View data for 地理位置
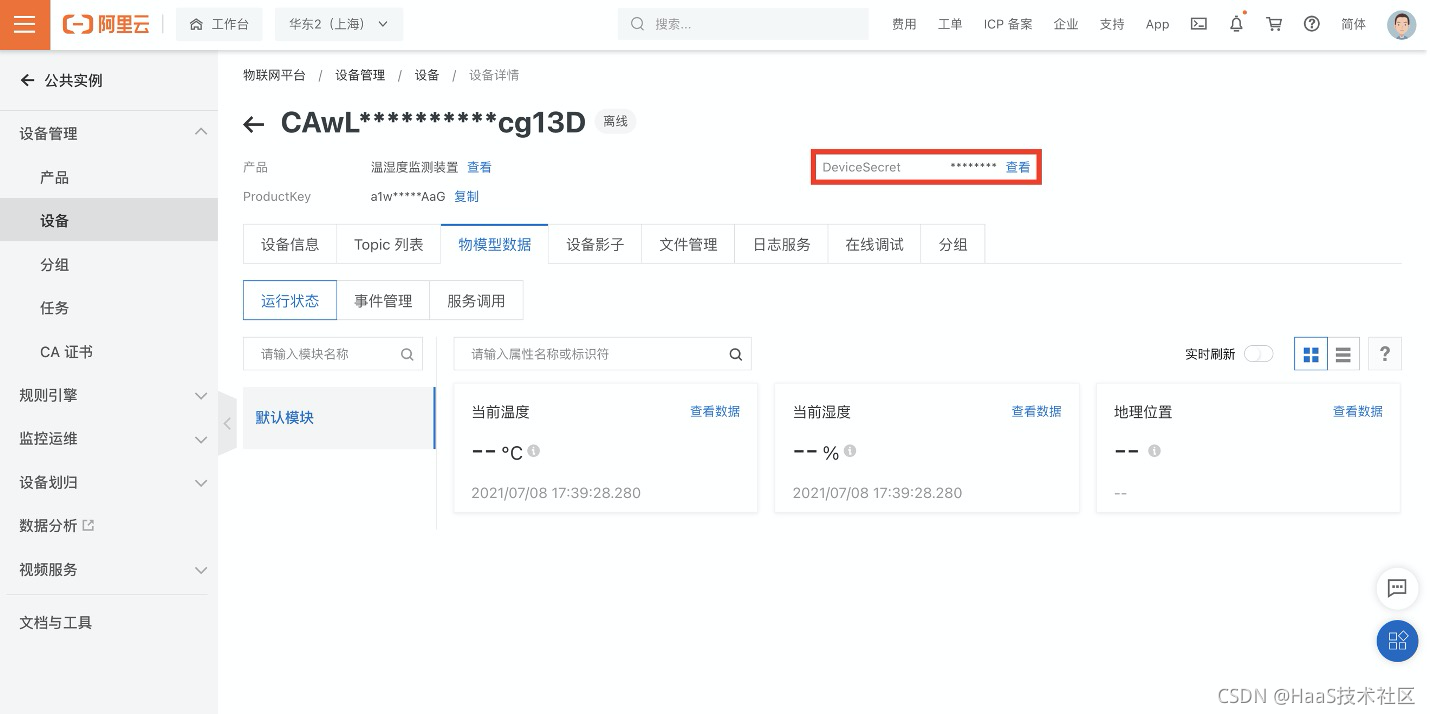Screen dimensions: 1430x714 click(1358, 411)
